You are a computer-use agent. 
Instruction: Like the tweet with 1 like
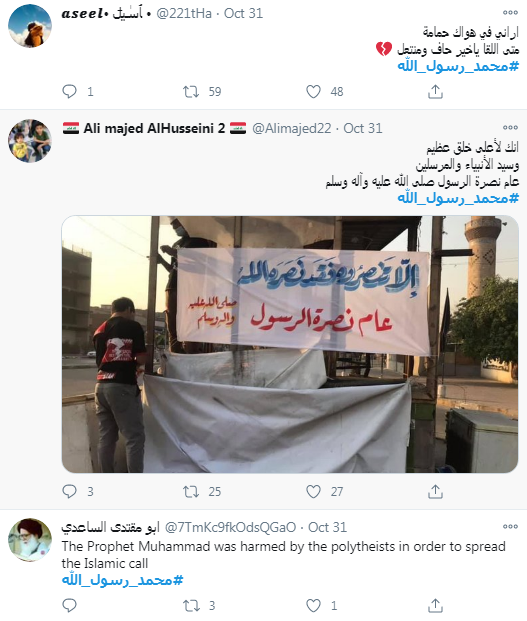click(313, 605)
